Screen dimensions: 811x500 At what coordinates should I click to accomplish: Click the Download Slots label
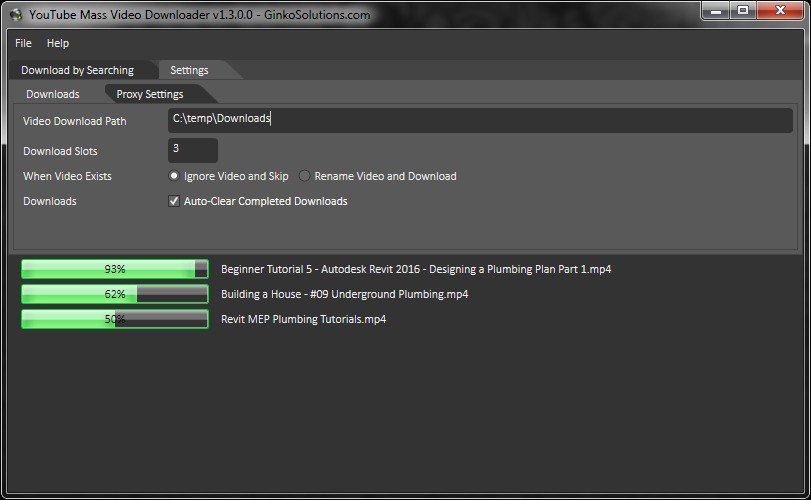(x=60, y=151)
